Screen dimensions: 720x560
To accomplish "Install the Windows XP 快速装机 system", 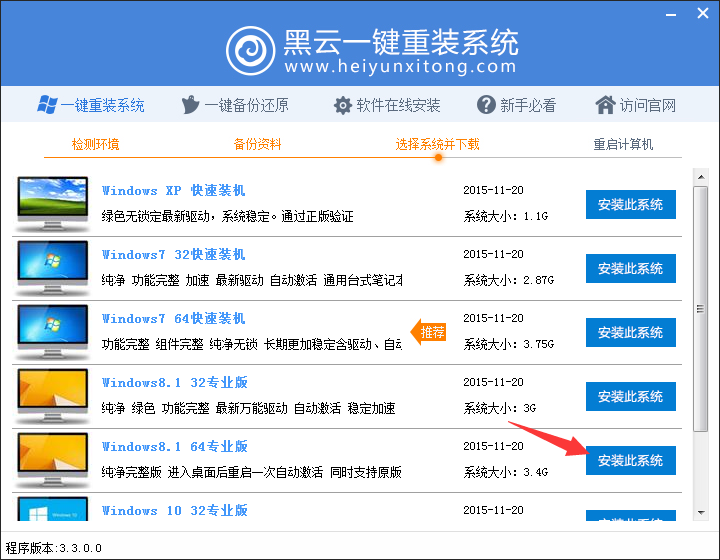I will (630, 204).
